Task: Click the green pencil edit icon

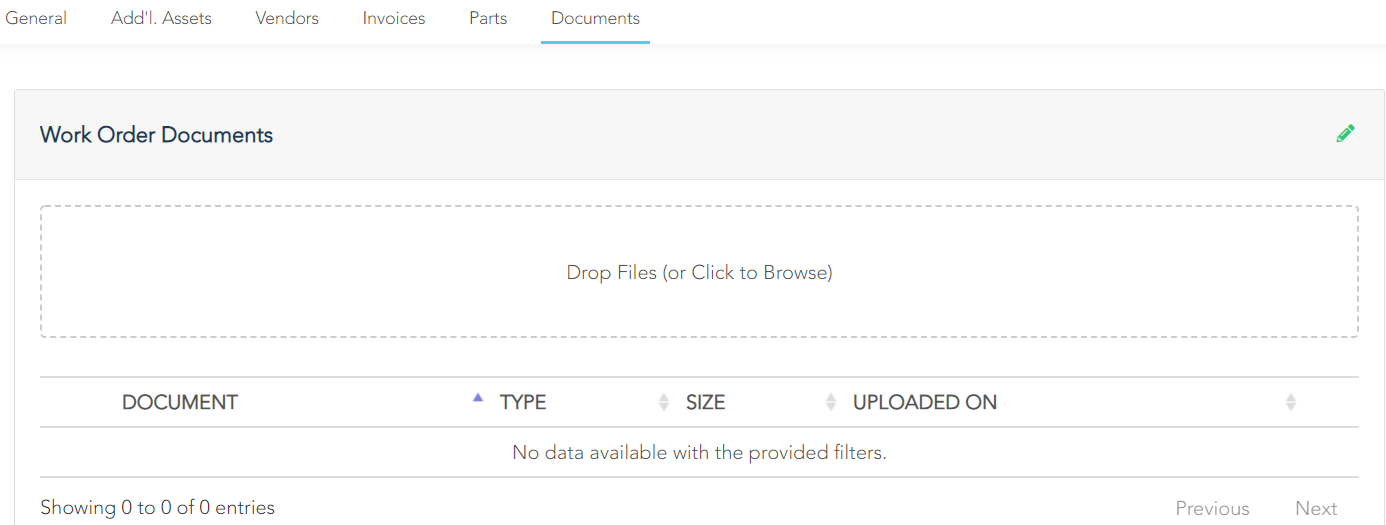Action: coord(1345,134)
